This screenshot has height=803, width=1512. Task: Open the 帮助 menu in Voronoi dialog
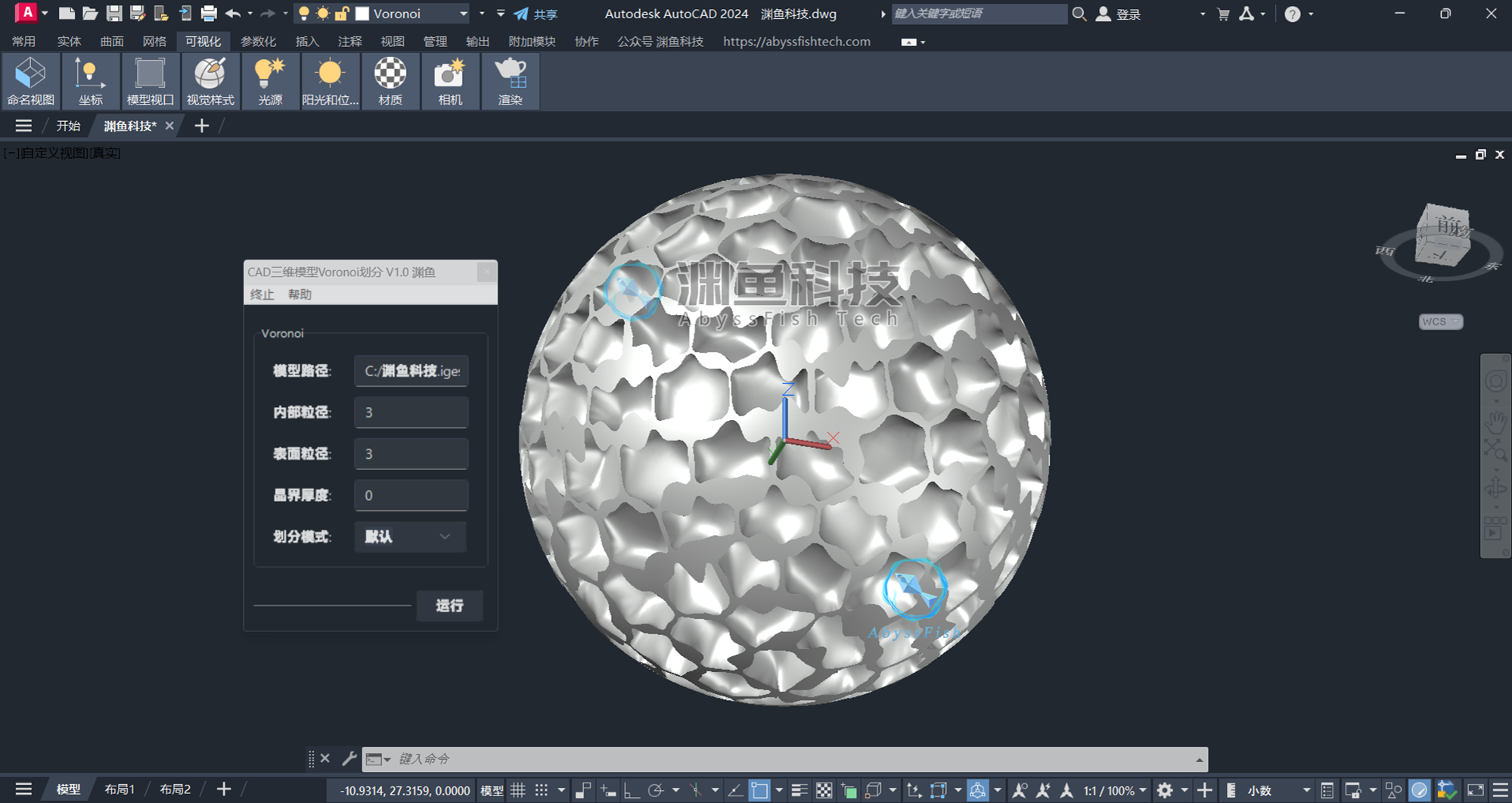(300, 294)
